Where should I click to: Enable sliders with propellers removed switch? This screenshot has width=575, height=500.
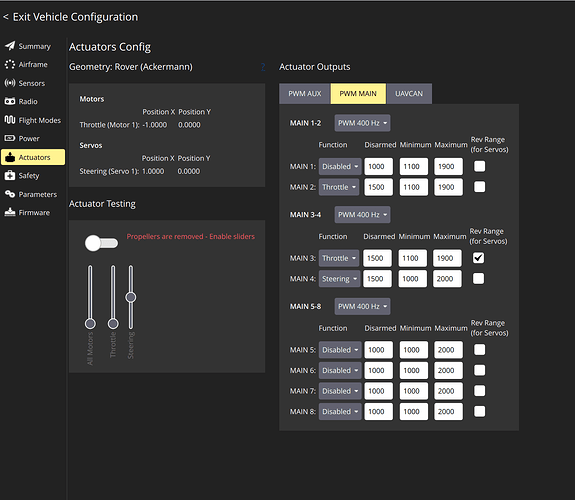pos(101,243)
